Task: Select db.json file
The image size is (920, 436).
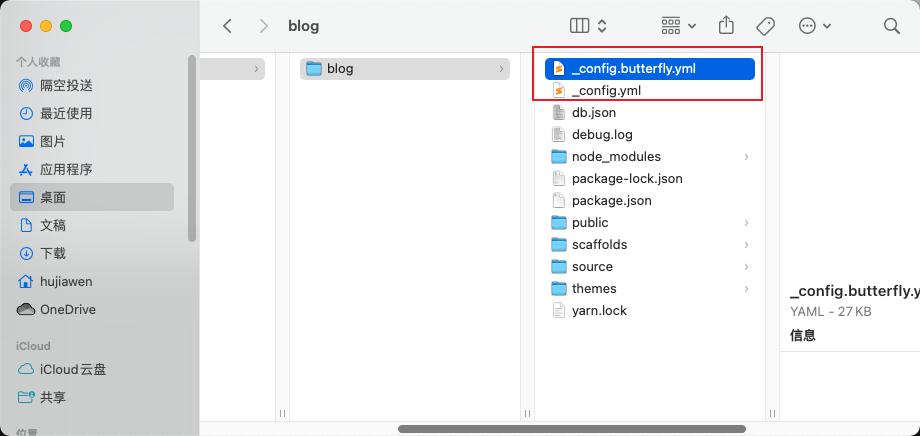Action: [650, 112]
